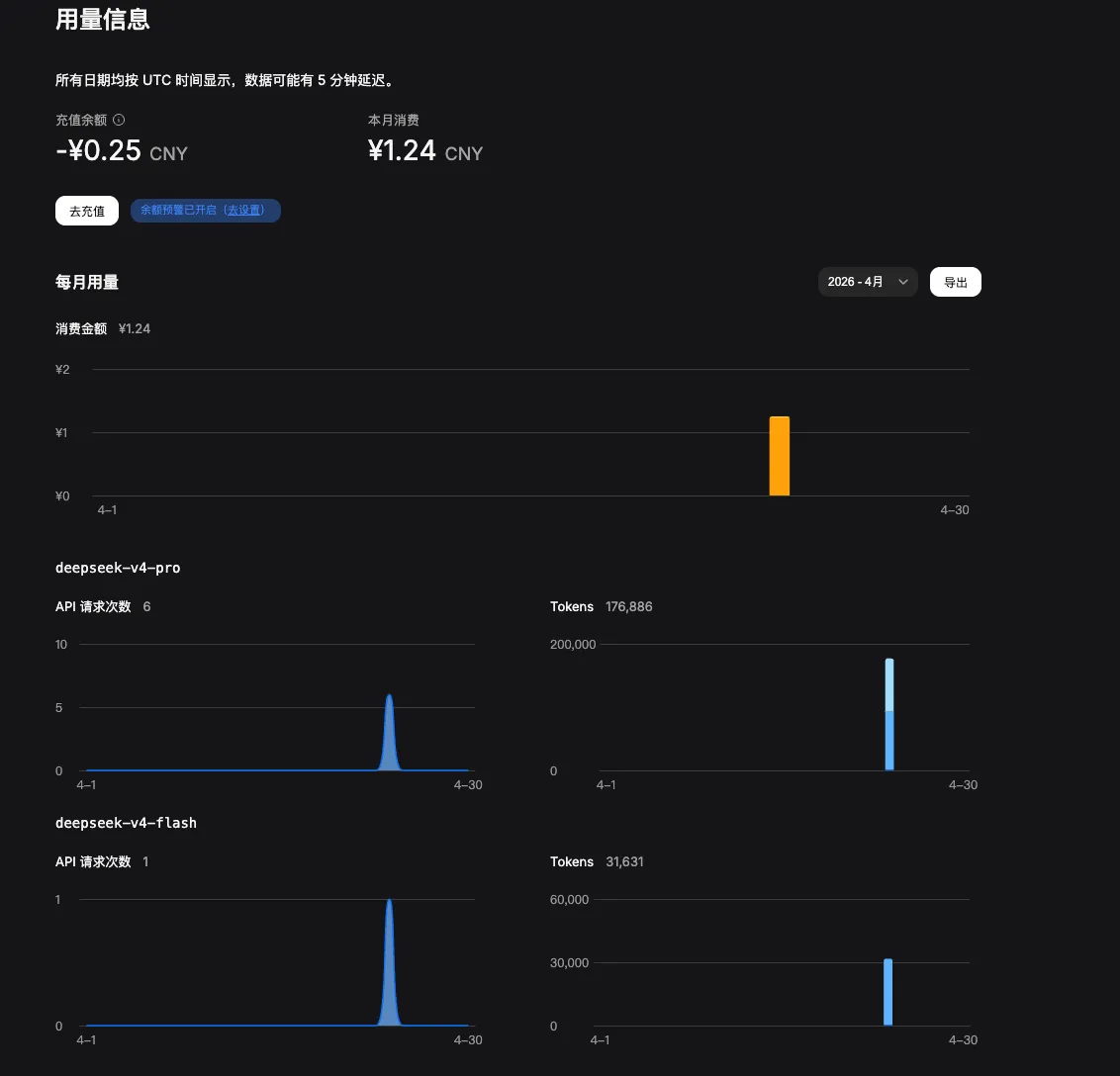The width and height of the screenshot is (1120, 1076).
Task: Click the ¥1.24 monthly spend amount at top
Action: 403,150
